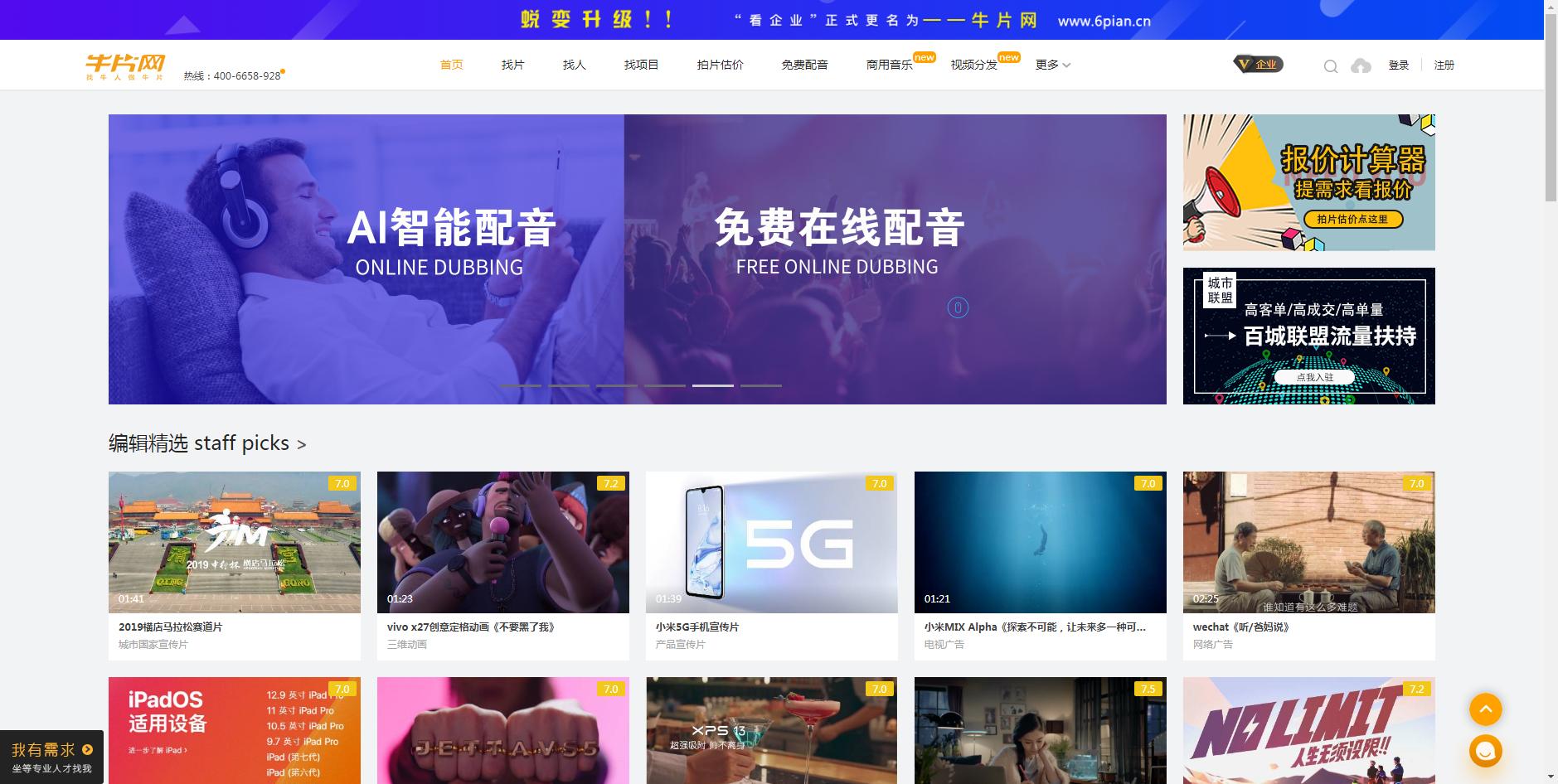
Task: Go to 商用音乐 navigation item
Action: click(x=890, y=65)
